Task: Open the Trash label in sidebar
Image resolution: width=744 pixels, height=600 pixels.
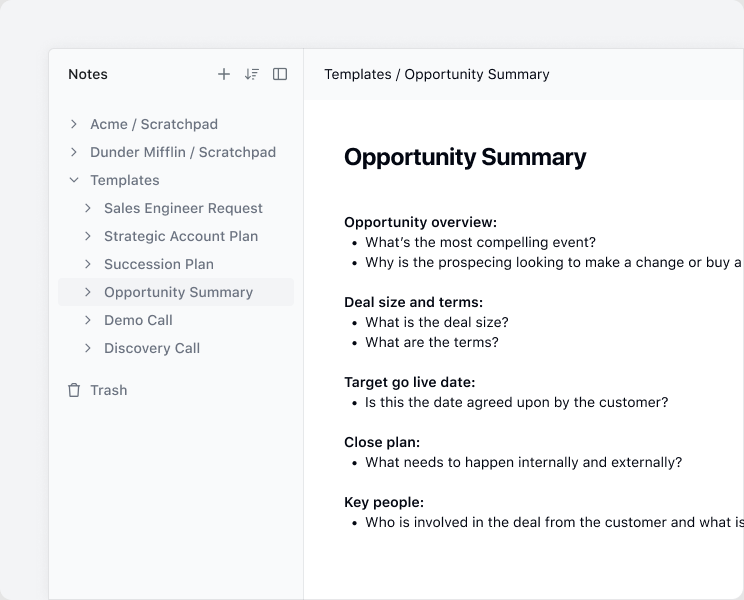Action: pyautogui.click(x=109, y=390)
